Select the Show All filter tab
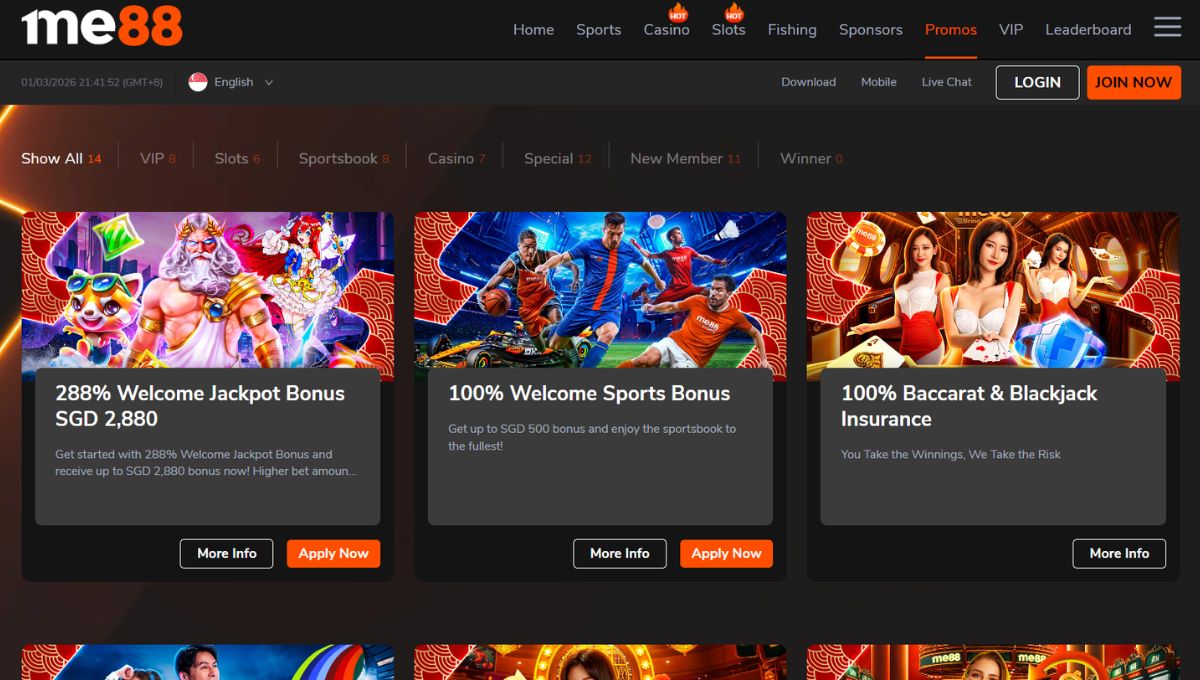Image resolution: width=1200 pixels, height=680 pixels. coord(52,157)
